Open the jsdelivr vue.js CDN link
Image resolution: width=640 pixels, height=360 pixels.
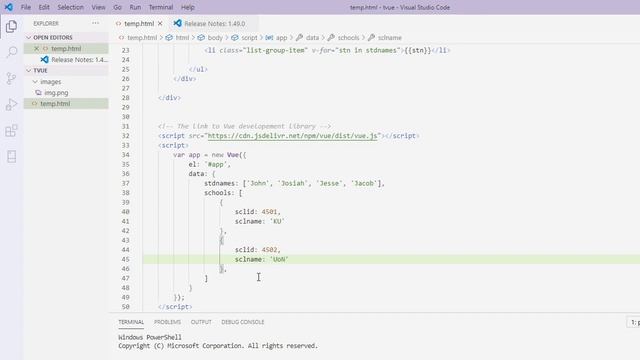[x=294, y=136]
